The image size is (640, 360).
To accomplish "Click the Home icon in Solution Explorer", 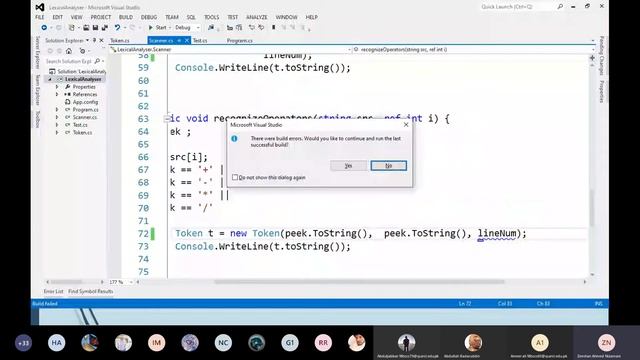I will tap(69, 51).
